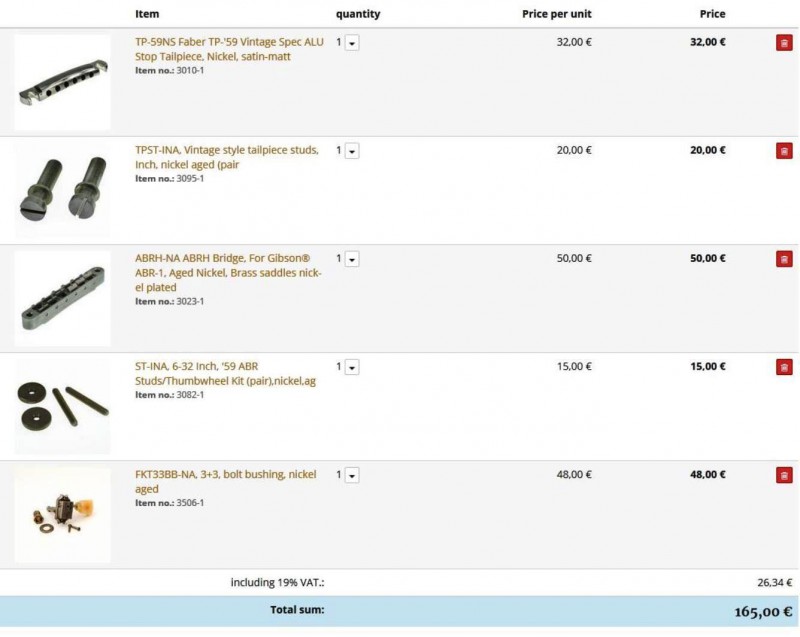The width and height of the screenshot is (800, 637).
Task: Remove the TPST-INA tailpiece studs item
Action: click(784, 151)
